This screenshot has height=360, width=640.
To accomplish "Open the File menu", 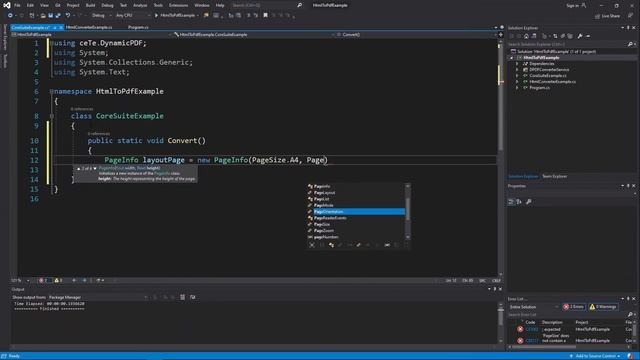I will 17,5.
